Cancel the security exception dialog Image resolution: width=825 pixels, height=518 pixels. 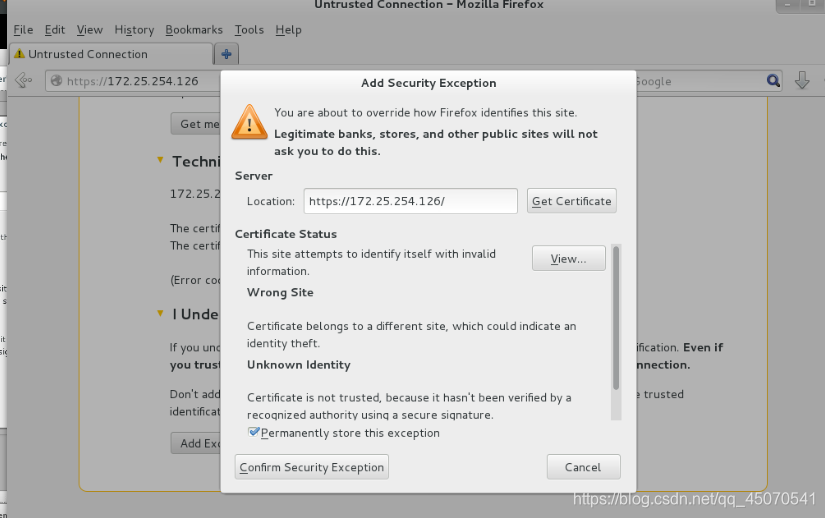(x=583, y=467)
